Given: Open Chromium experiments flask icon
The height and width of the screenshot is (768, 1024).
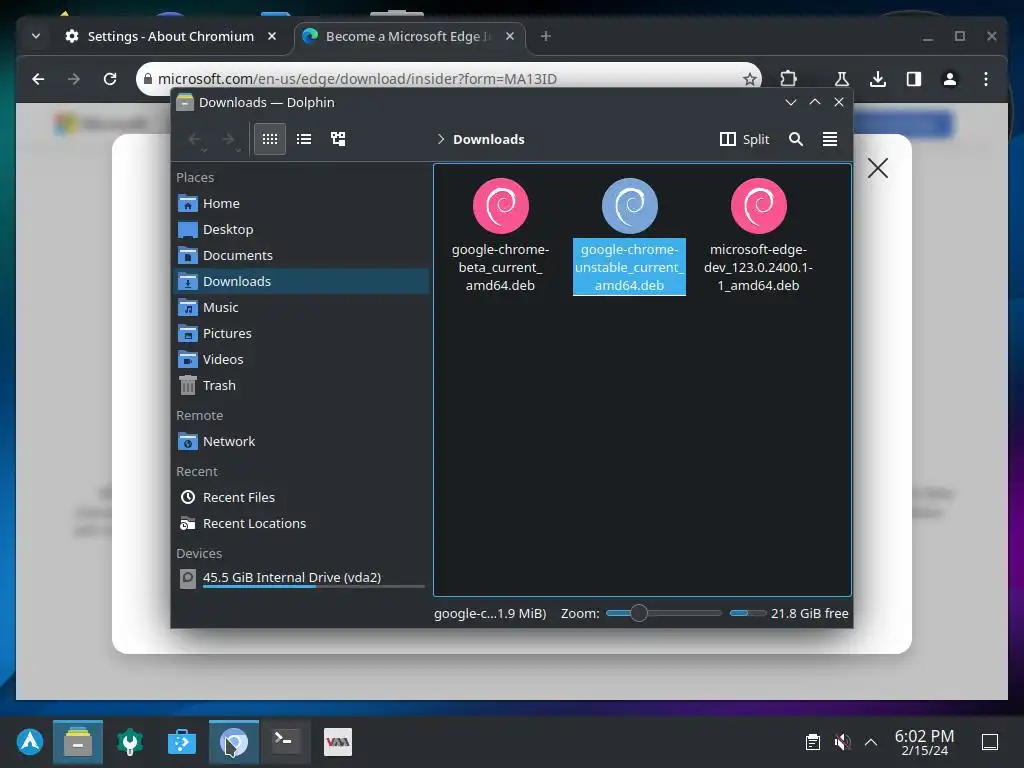Looking at the screenshot, I should 842,79.
